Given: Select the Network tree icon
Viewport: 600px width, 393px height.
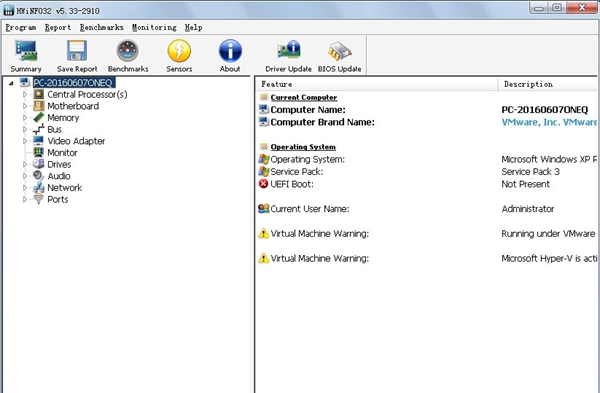Looking at the screenshot, I should pyautogui.click(x=39, y=188).
